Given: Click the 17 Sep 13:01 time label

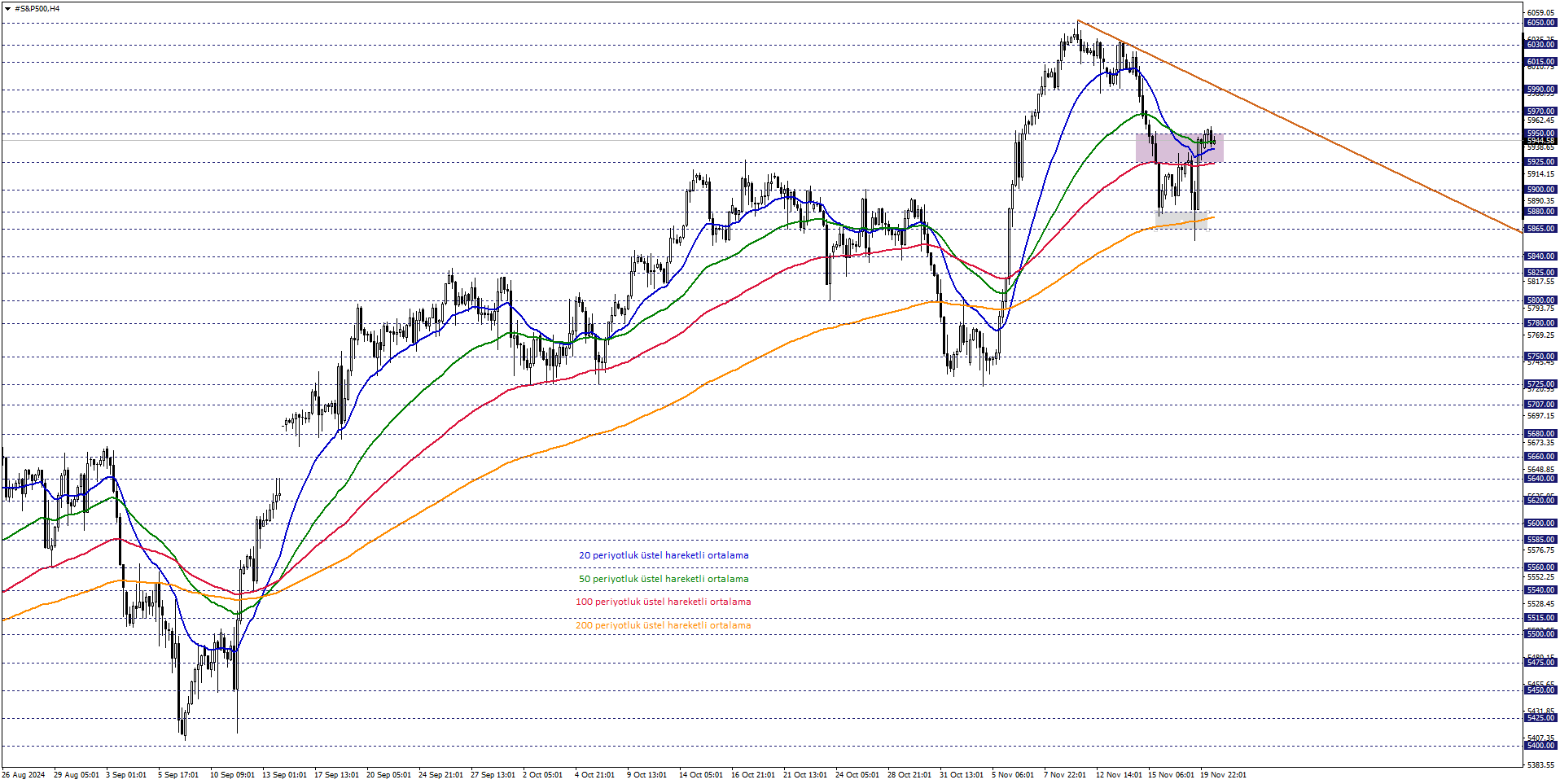Looking at the screenshot, I should coord(336,775).
